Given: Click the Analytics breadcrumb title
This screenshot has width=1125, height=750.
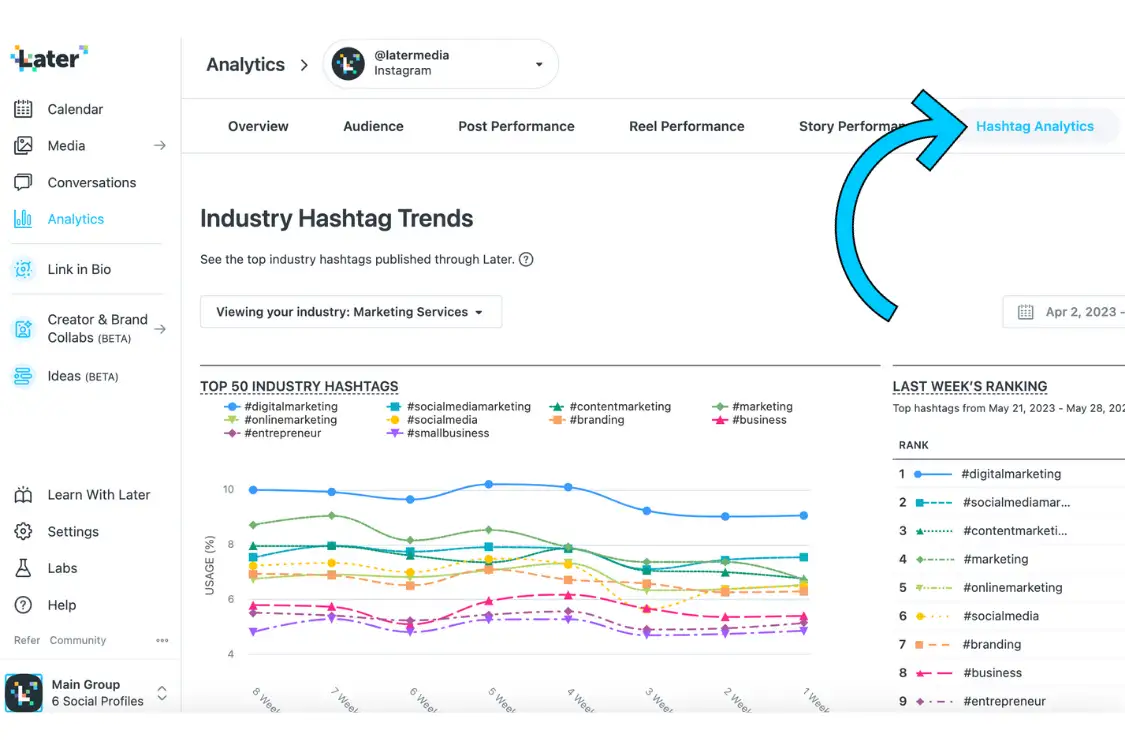Looking at the screenshot, I should pyautogui.click(x=245, y=65).
